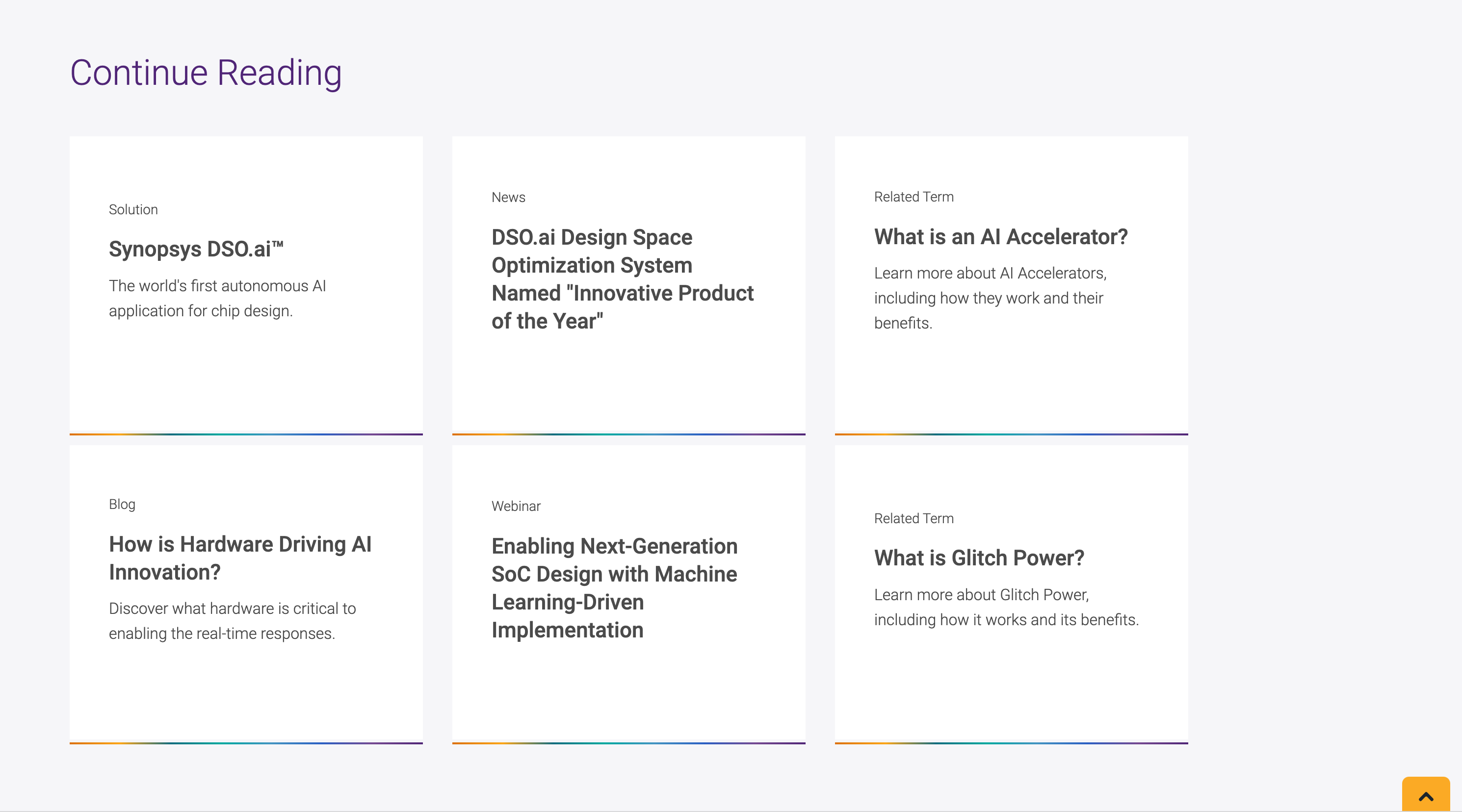Click the Solution category label

133,209
